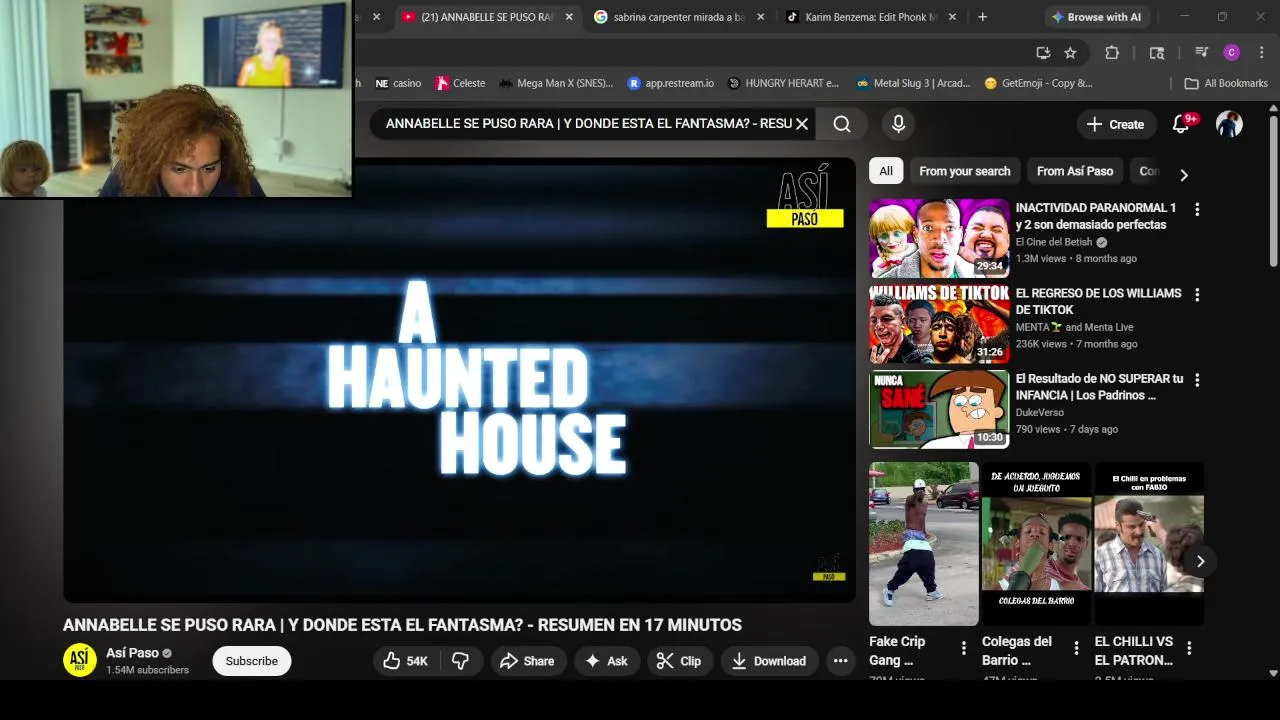Open the EL CHILLI VS EL PATRON short
The image size is (1280, 720).
(1149, 544)
